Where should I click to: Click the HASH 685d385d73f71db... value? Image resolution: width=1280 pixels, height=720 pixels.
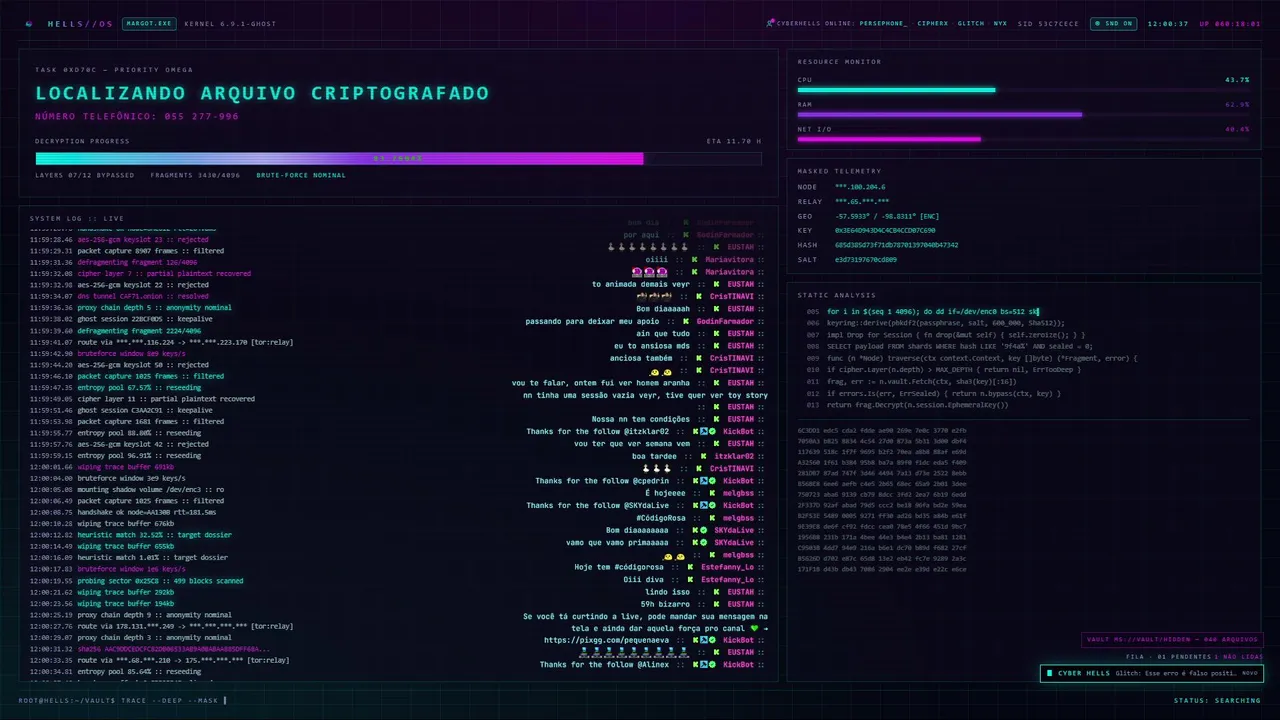[x=896, y=245]
